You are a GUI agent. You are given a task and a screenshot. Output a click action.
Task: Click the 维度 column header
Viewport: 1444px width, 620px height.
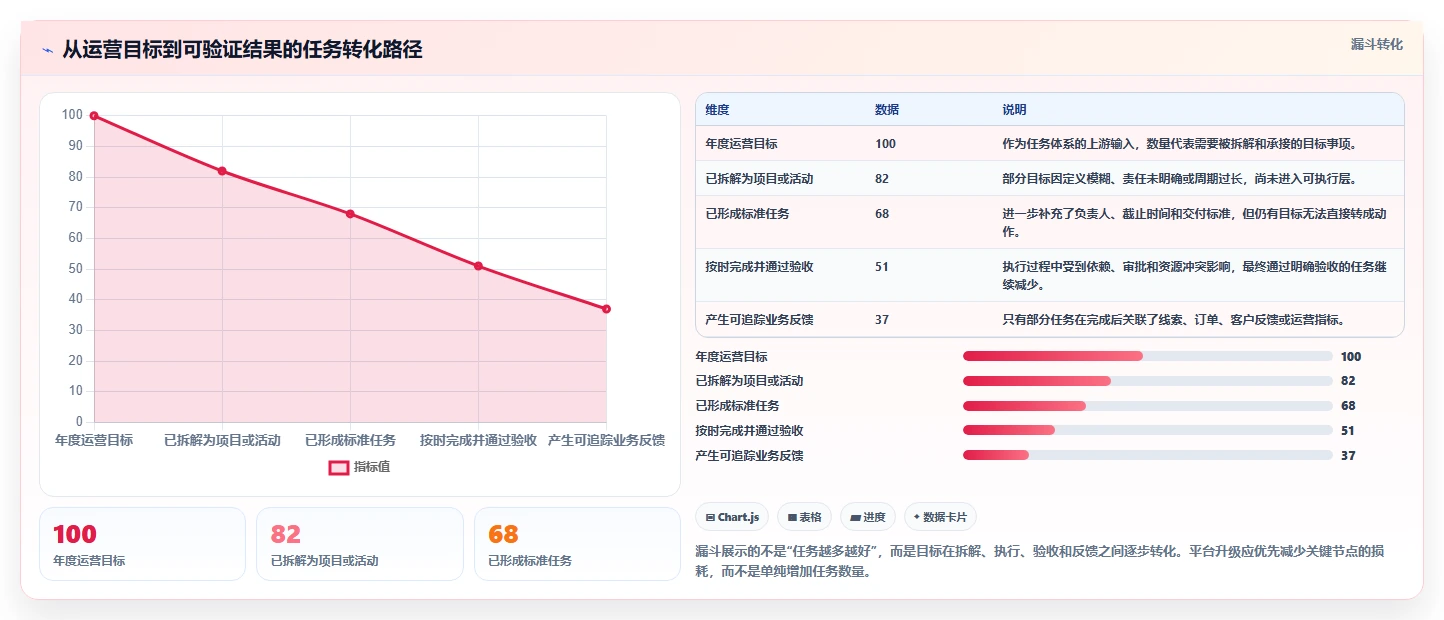coord(717,110)
